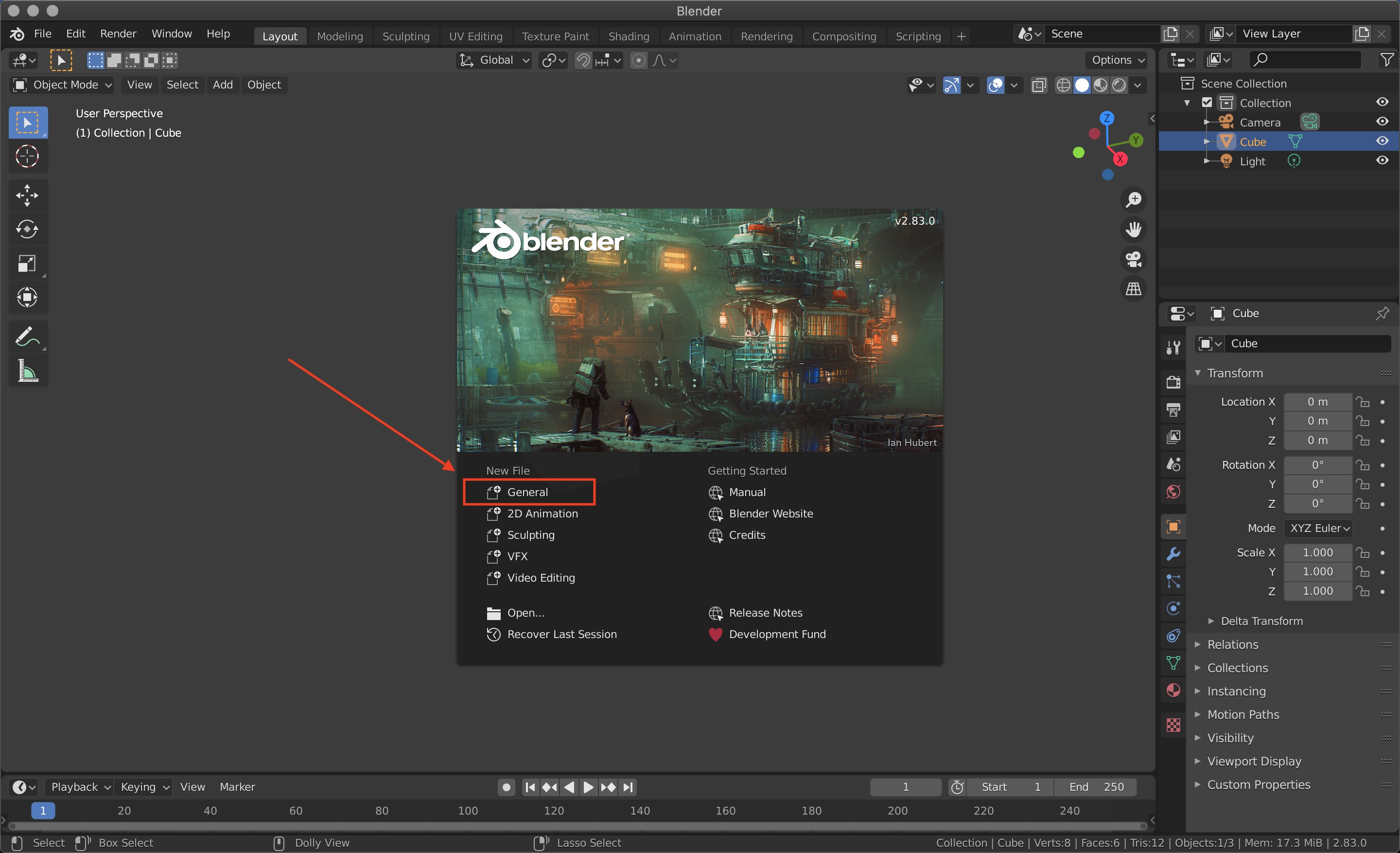Jump to the timeline start frame

pos(530,787)
